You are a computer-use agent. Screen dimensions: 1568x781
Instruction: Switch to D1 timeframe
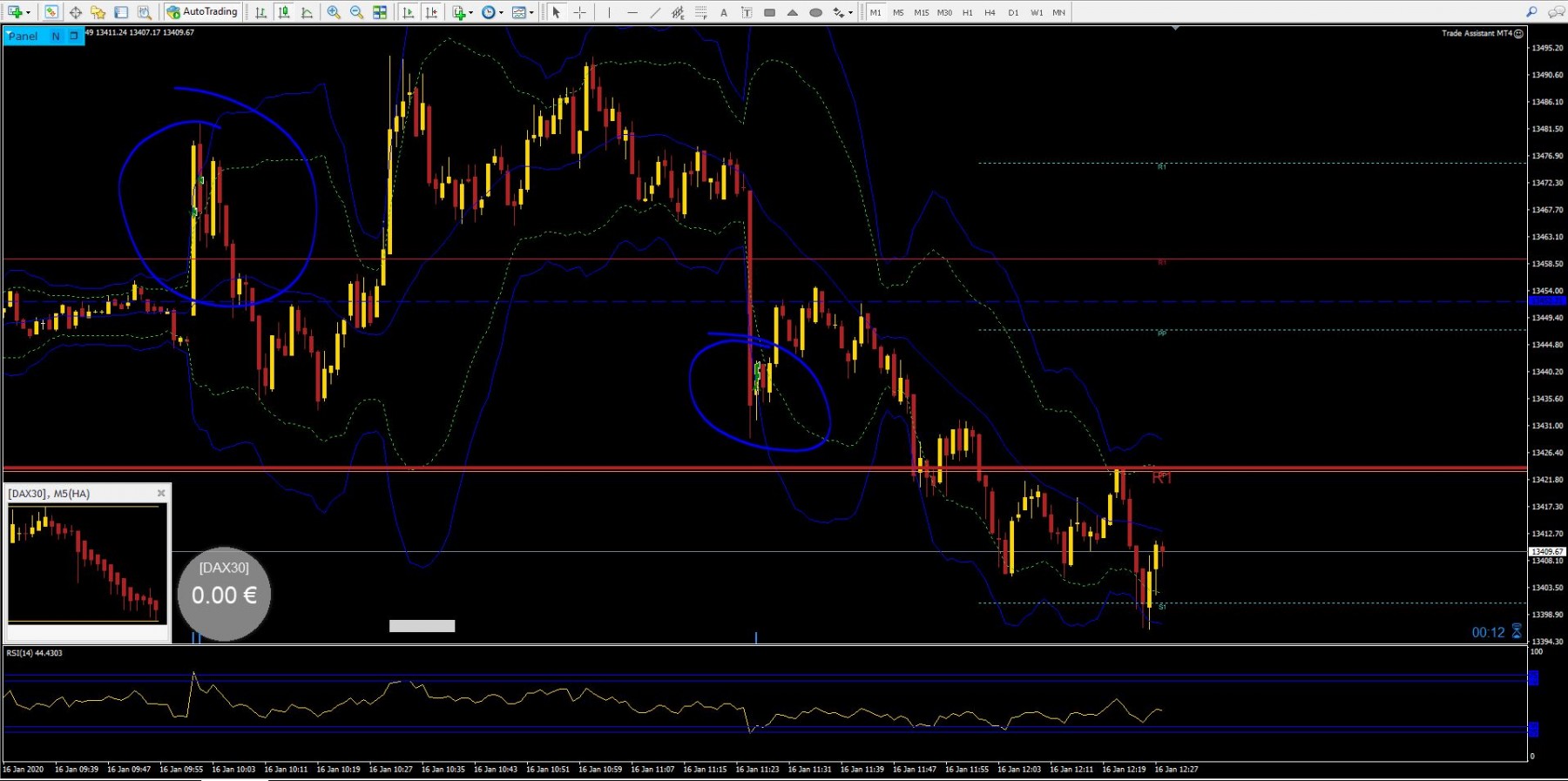pos(1013,12)
